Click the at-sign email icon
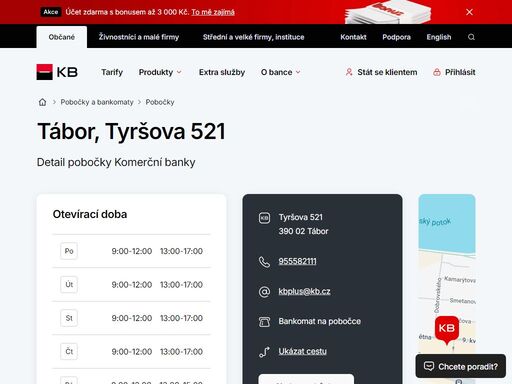Image resolution: width=512 pixels, height=384 pixels. point(264,292)
